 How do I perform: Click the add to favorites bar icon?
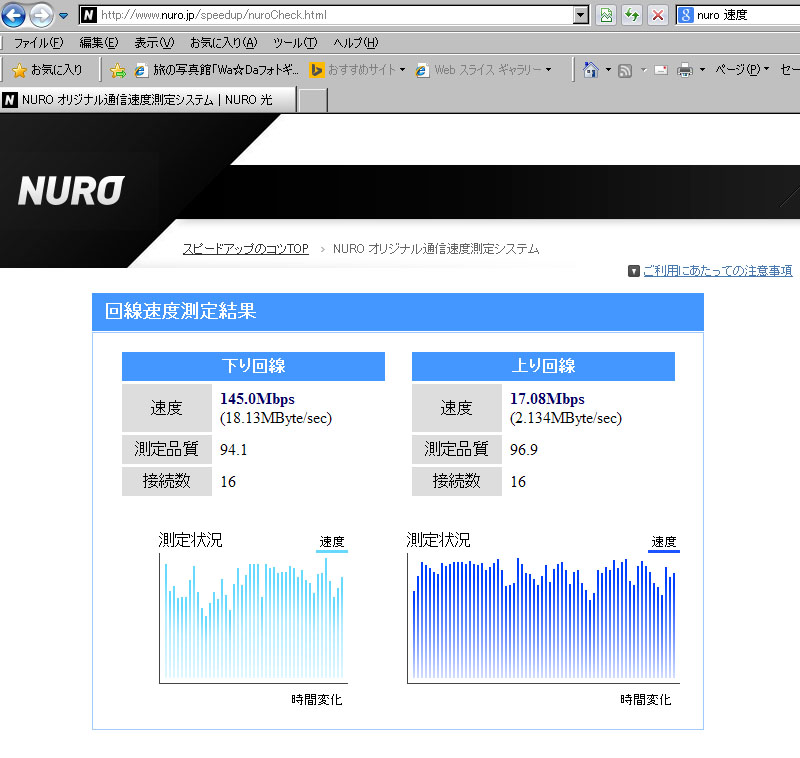click(x=117, y=70)
